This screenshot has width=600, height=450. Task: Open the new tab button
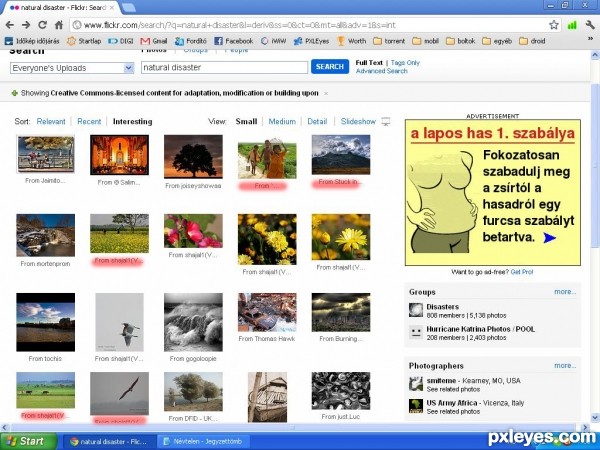(128, 7)
